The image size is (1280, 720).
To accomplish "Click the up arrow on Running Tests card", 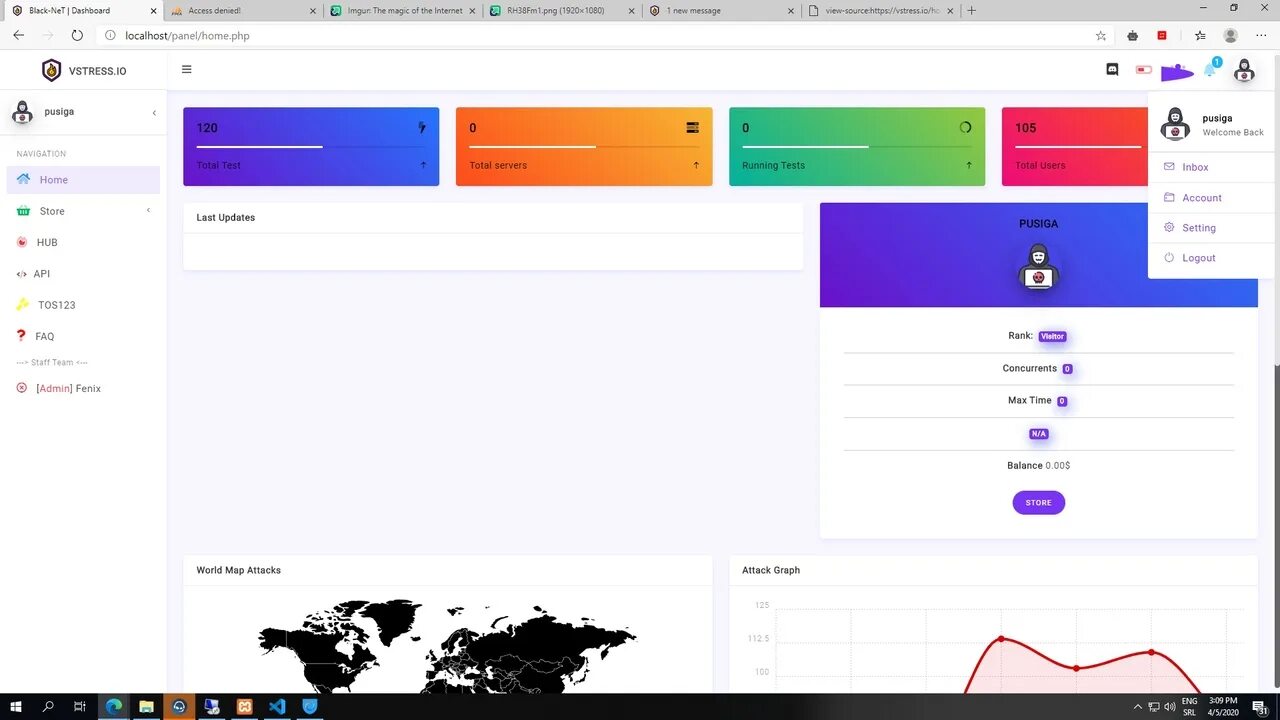I will click(969, 165).
